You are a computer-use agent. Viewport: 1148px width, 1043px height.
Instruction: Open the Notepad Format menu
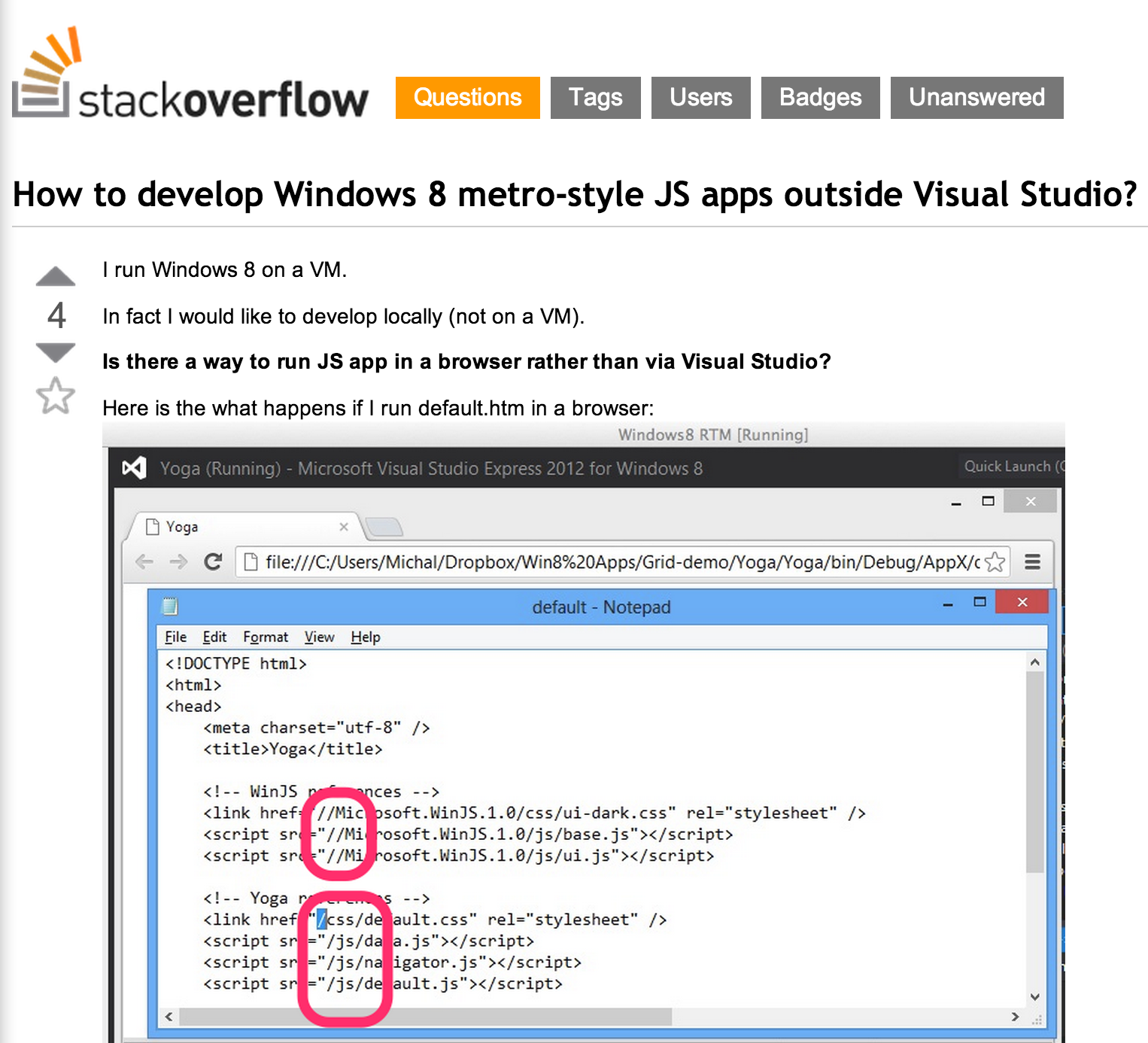tap(266, 637)
